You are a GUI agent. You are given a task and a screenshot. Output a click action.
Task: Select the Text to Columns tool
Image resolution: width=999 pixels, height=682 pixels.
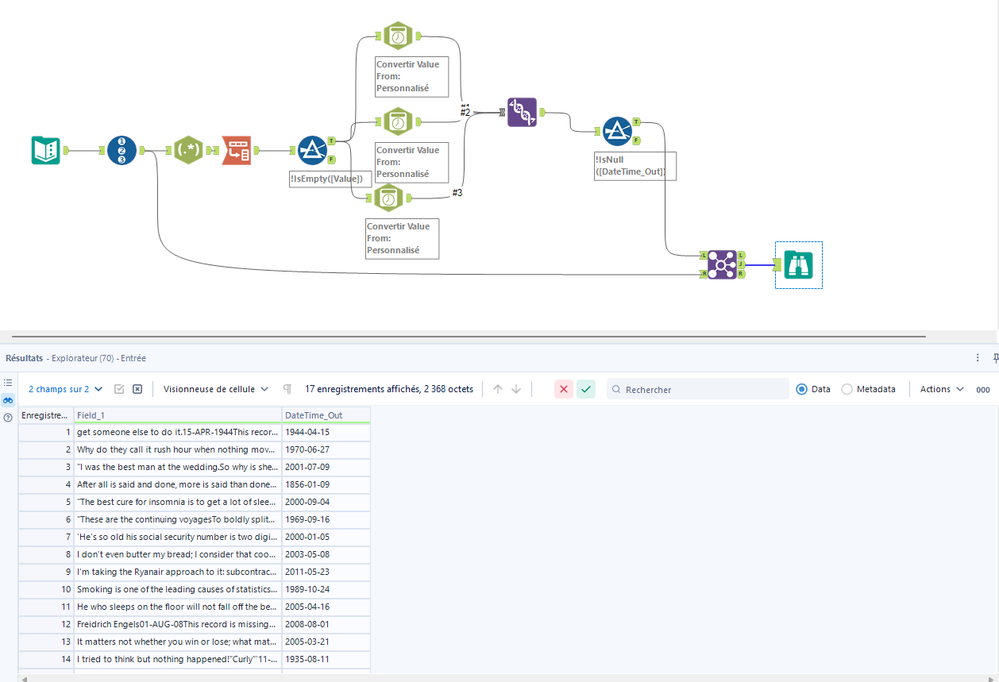pyautogui.click(x=236, y=150)
